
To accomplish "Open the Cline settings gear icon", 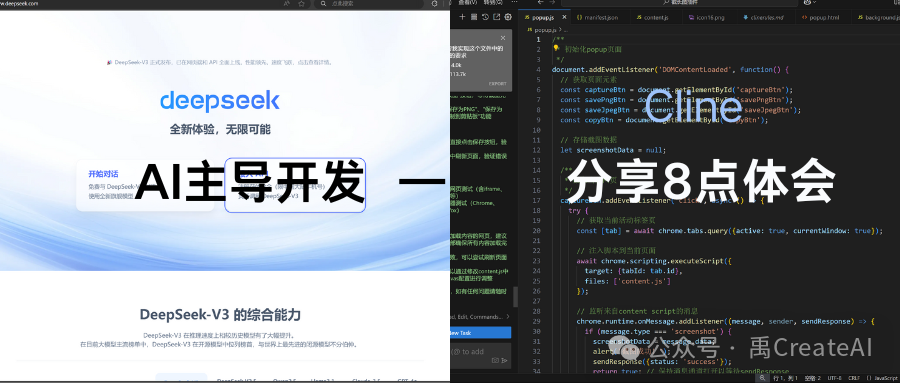I will click(508, 17).
